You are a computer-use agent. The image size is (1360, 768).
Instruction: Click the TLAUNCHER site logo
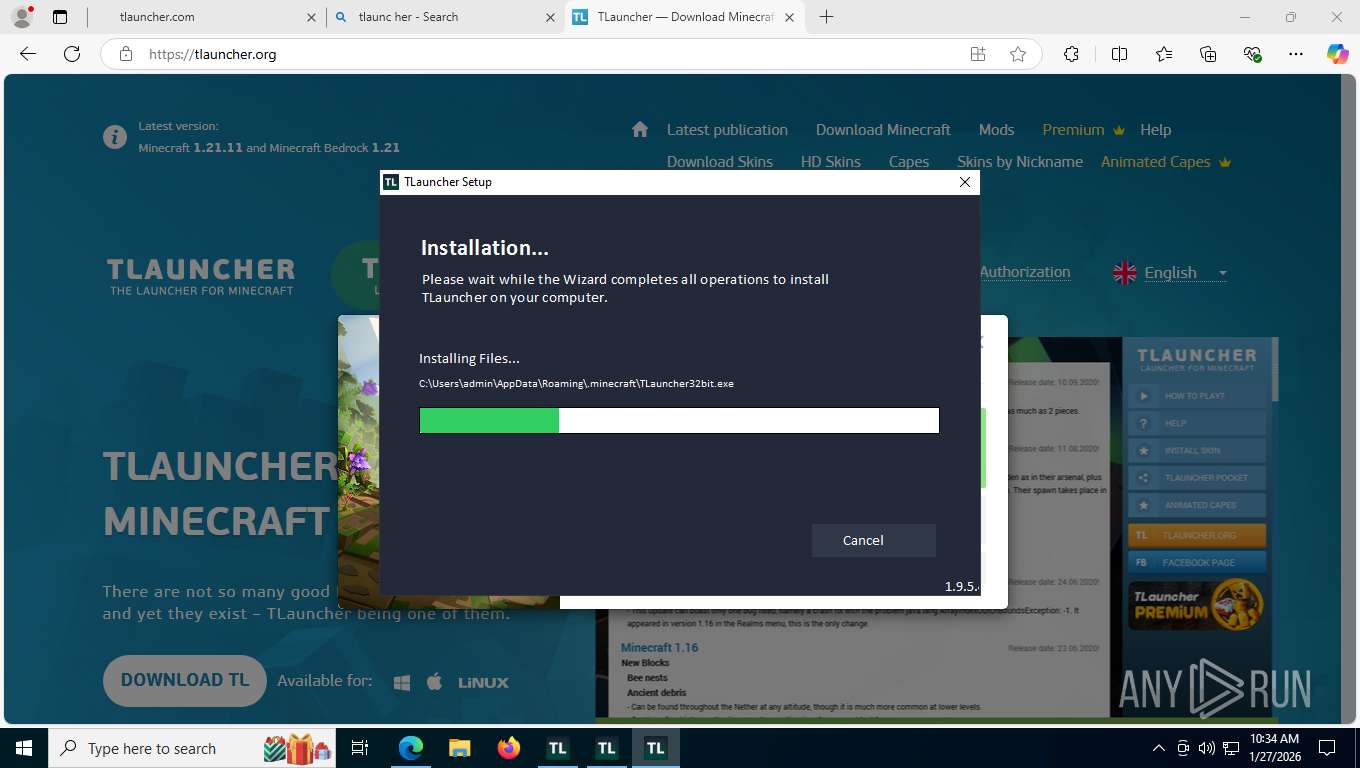[201, 276]
